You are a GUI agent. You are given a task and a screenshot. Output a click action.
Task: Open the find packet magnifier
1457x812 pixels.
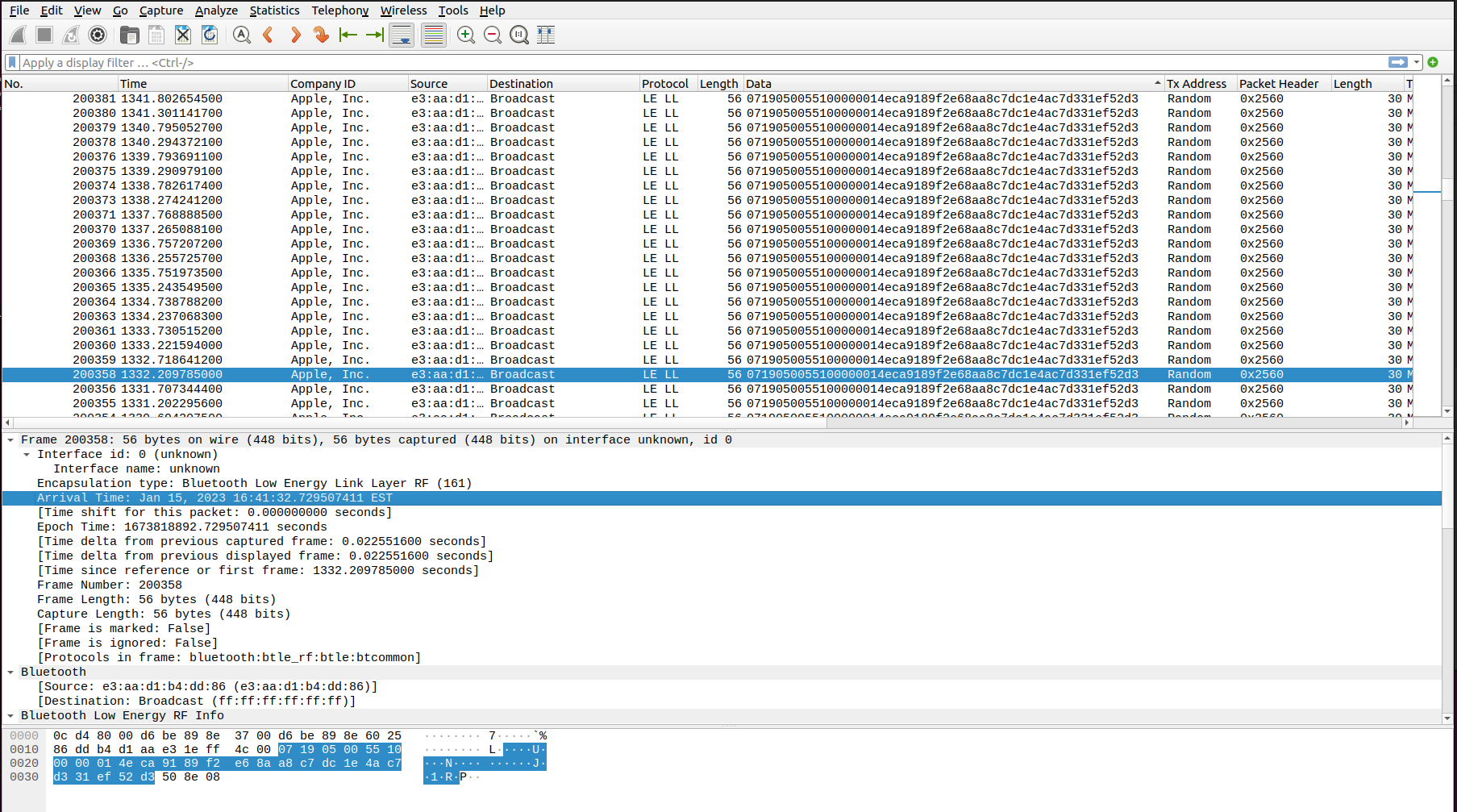[x=241, y=35]
